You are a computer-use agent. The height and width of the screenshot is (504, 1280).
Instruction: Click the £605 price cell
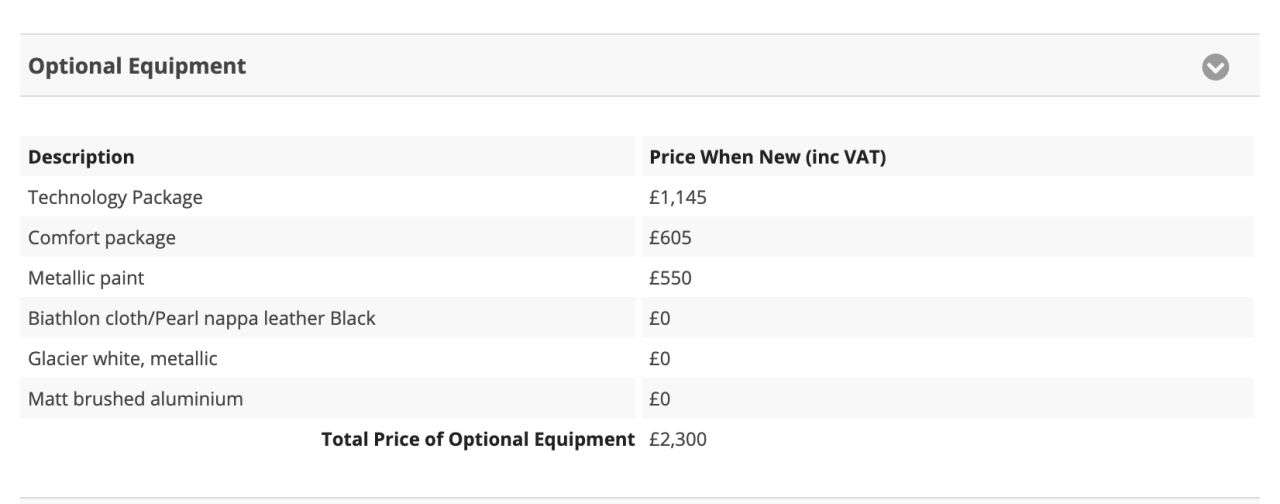[x=670, y=238]
